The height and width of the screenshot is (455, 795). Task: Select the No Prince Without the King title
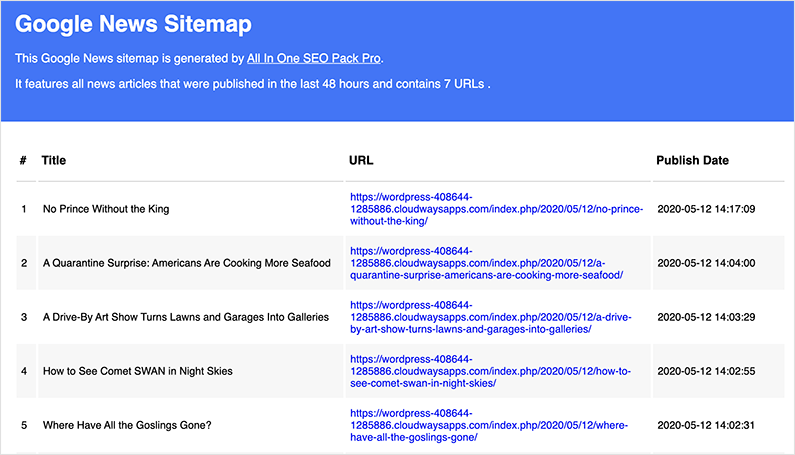point(106,209)
